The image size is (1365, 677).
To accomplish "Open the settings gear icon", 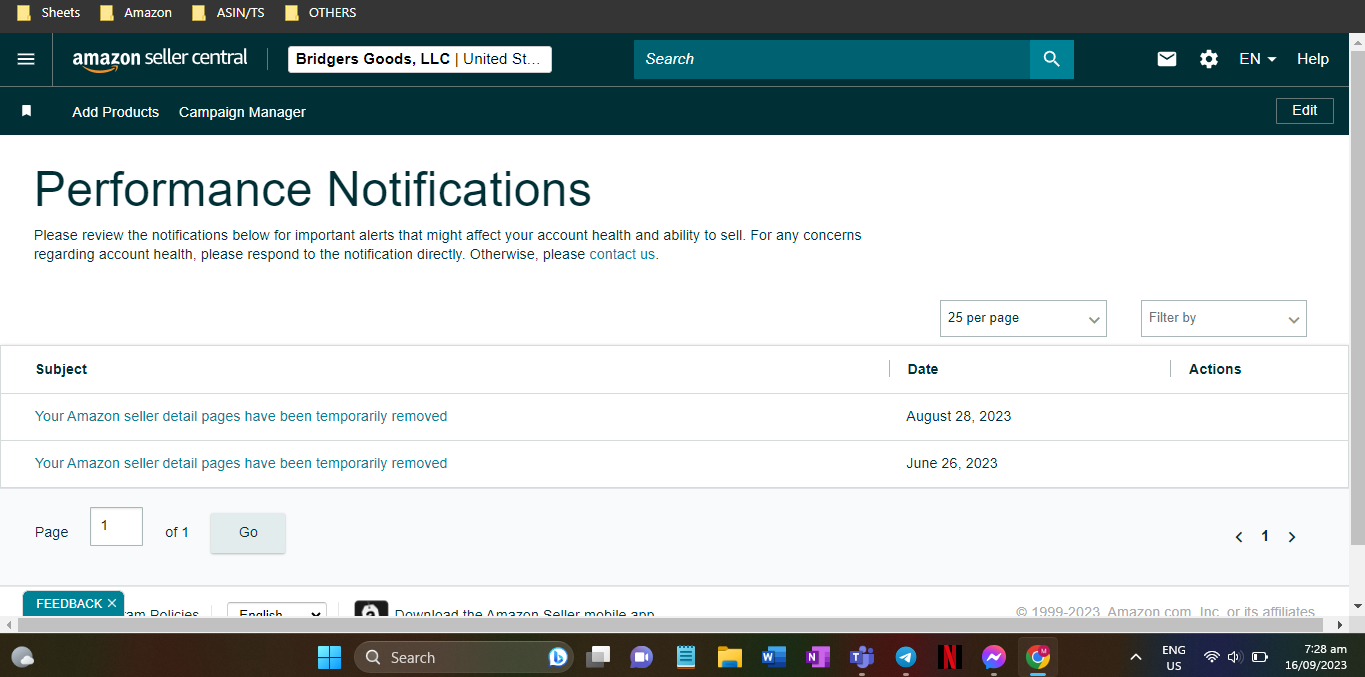I will tap(1209, 59).
